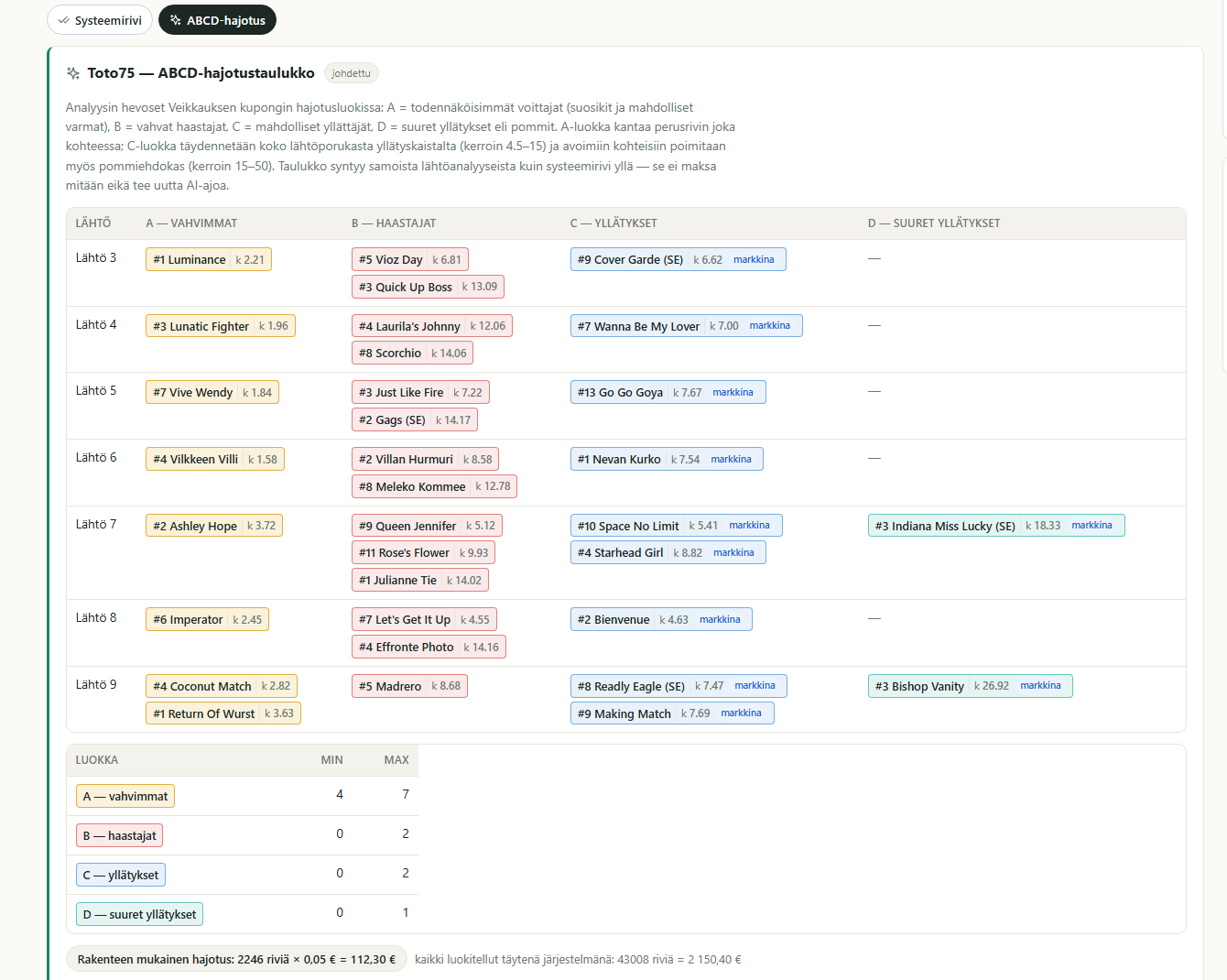Viewport: 1227px width, 980px height.
Task: Select #4 Starhead Girl chip
Action: coord(668,552)
